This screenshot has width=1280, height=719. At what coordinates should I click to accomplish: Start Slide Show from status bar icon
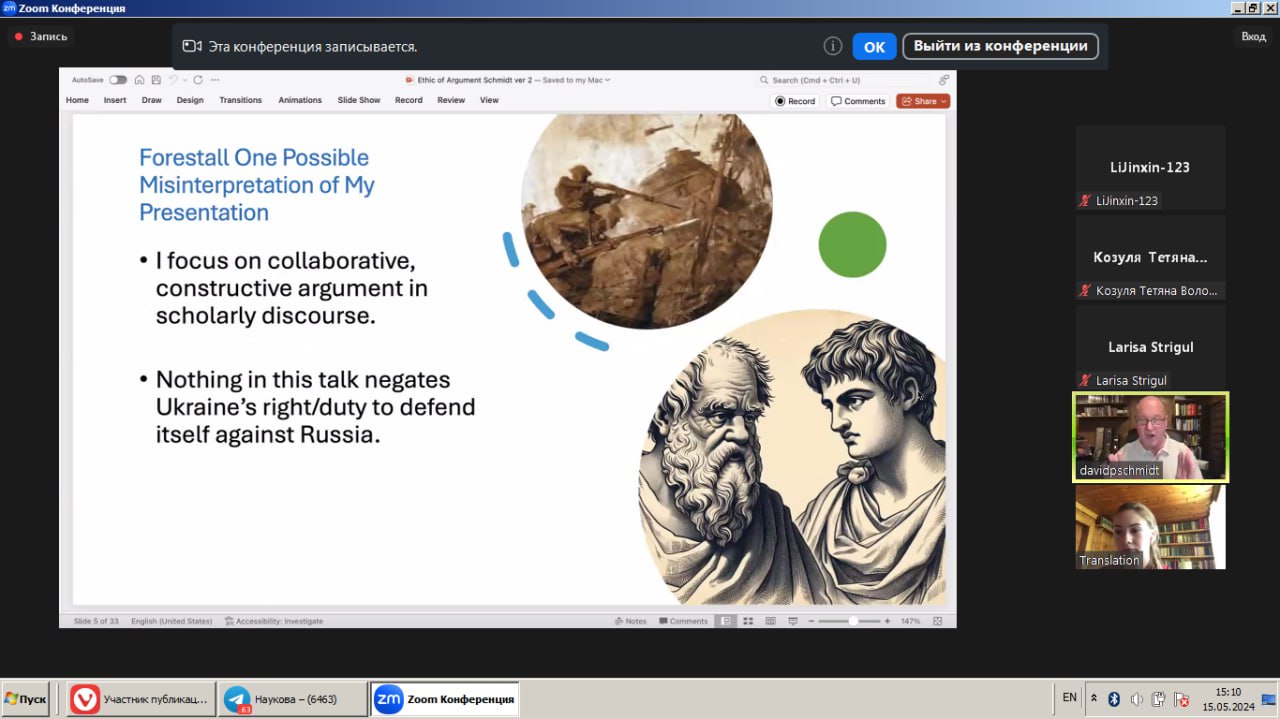click(x=793, y=621)
